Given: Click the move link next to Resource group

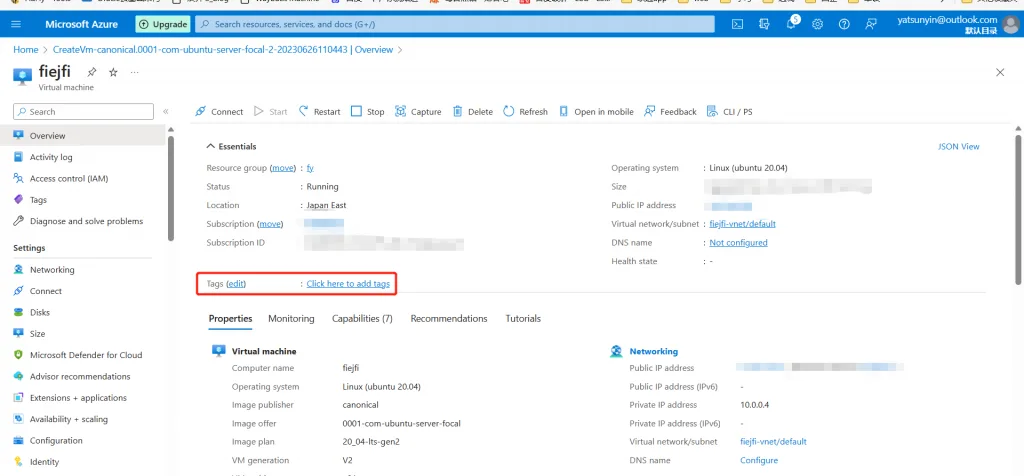Looking at the screenshot, I should [283, 168].
